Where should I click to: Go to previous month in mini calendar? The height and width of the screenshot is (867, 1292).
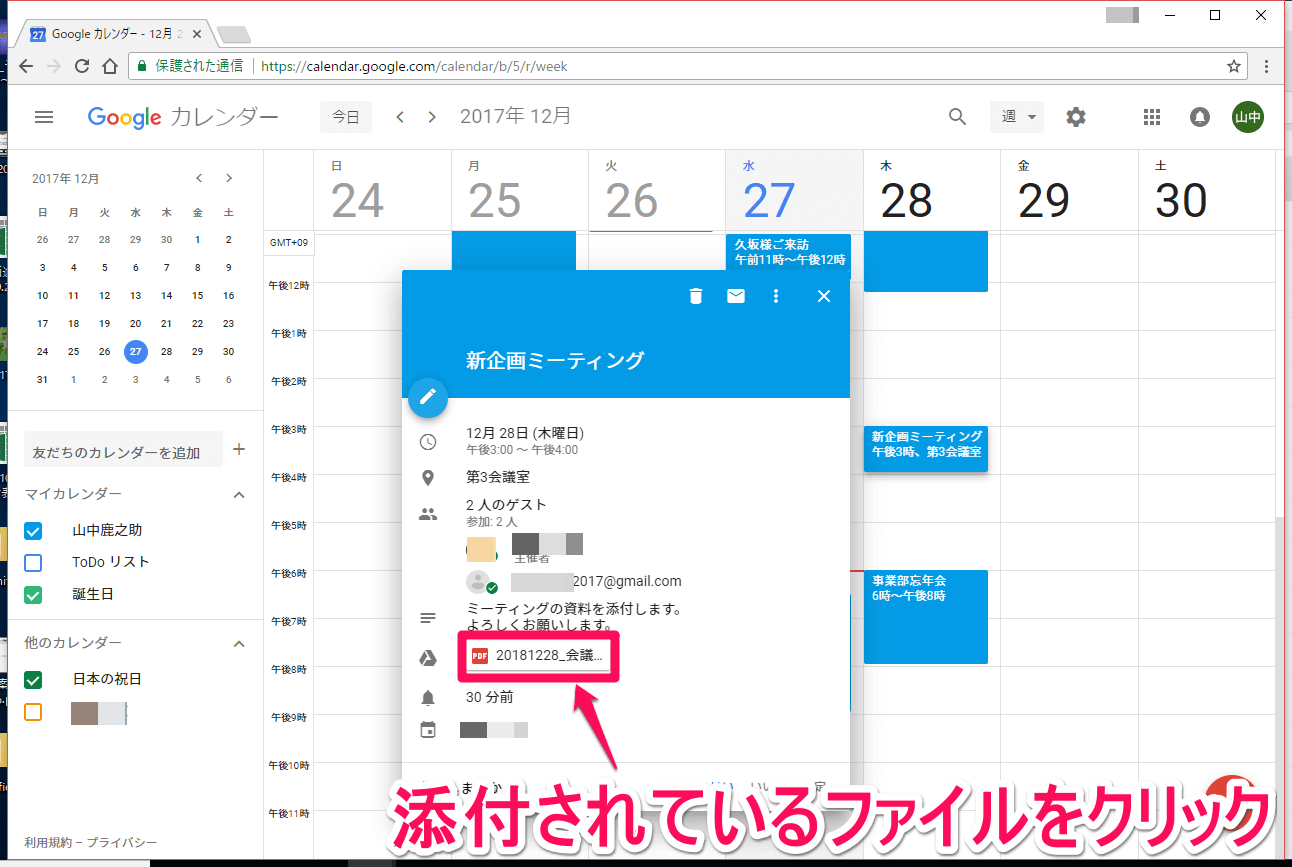(199, 178)
